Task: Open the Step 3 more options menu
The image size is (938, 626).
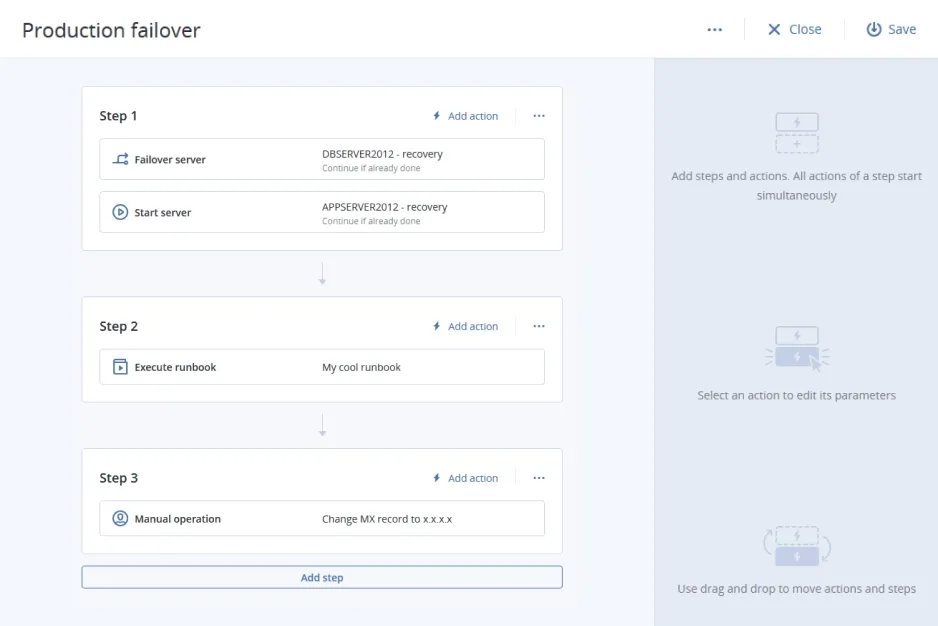Action: pos(539,478)
